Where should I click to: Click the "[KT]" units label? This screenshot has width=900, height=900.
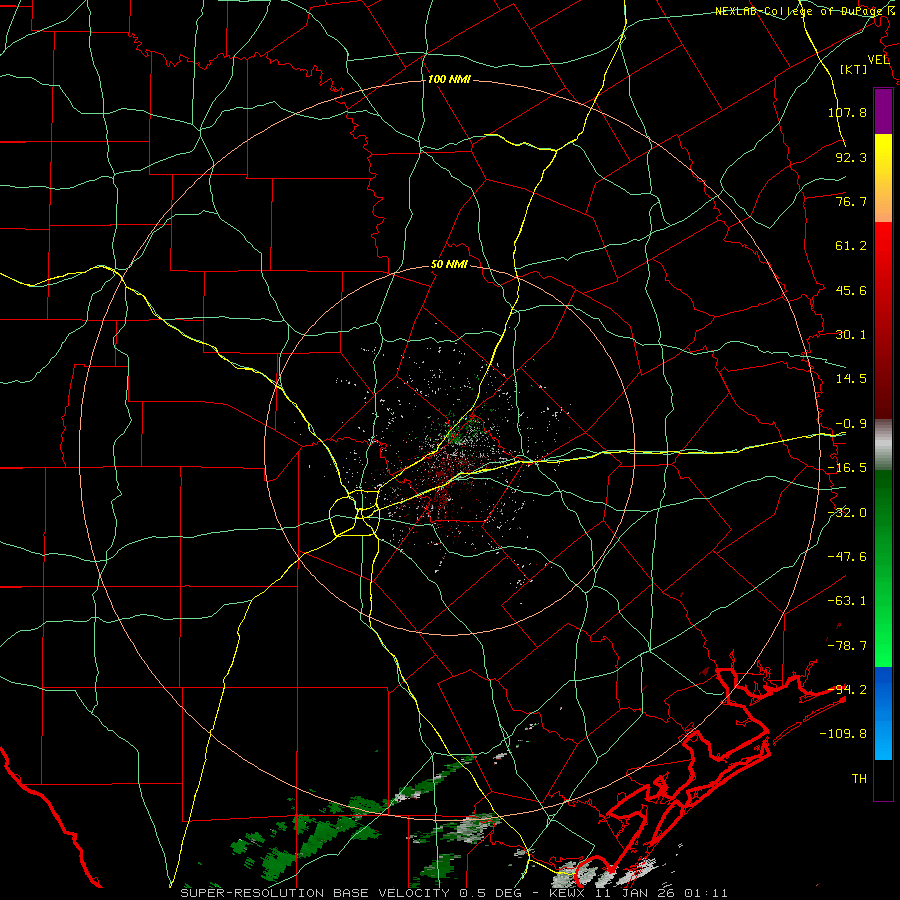[x=853, y=69]
